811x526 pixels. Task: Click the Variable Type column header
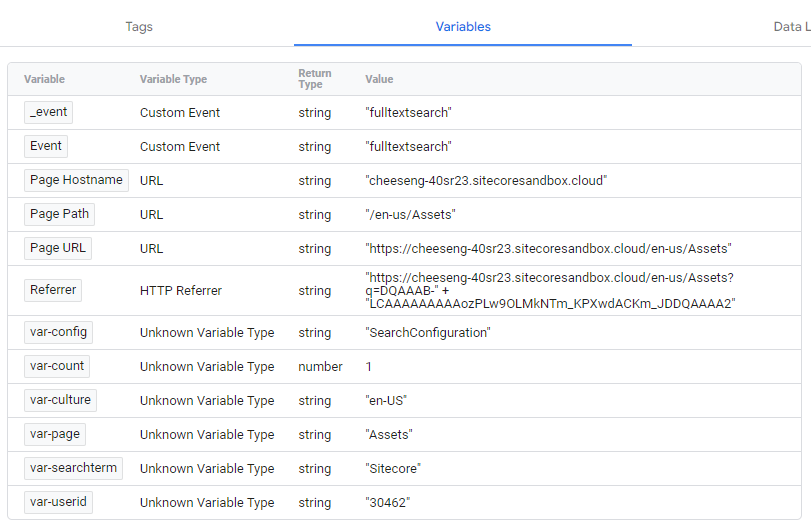[x=173, y=79]
